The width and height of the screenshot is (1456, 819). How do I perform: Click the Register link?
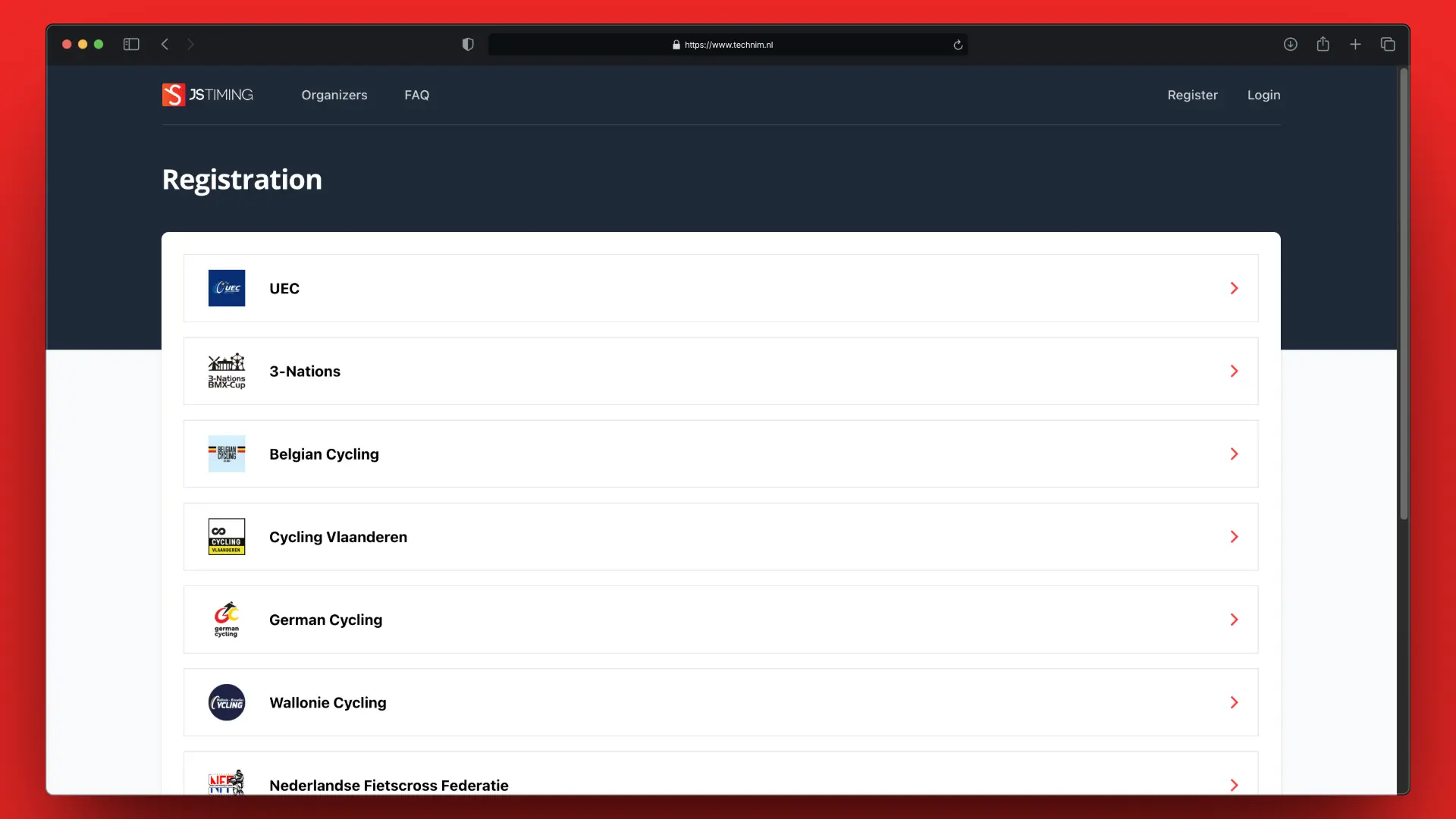(x=1192, y=95)
